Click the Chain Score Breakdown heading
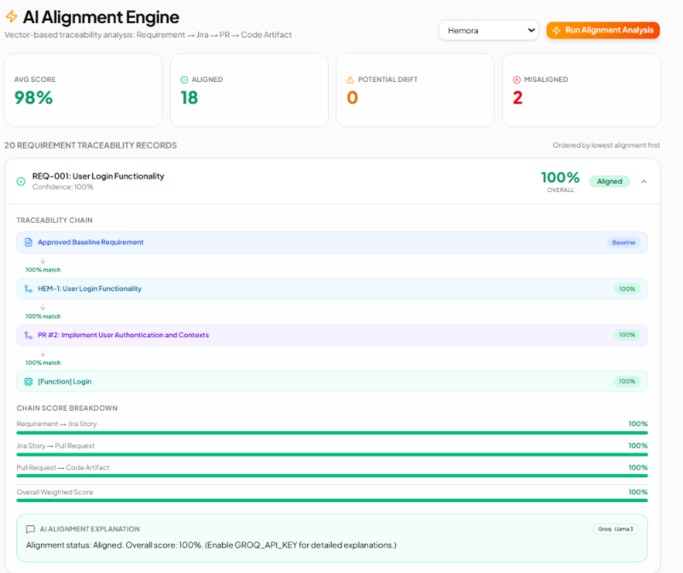Image resolution: width=683 pixels, height=573 pixels. tap(67, 408)
